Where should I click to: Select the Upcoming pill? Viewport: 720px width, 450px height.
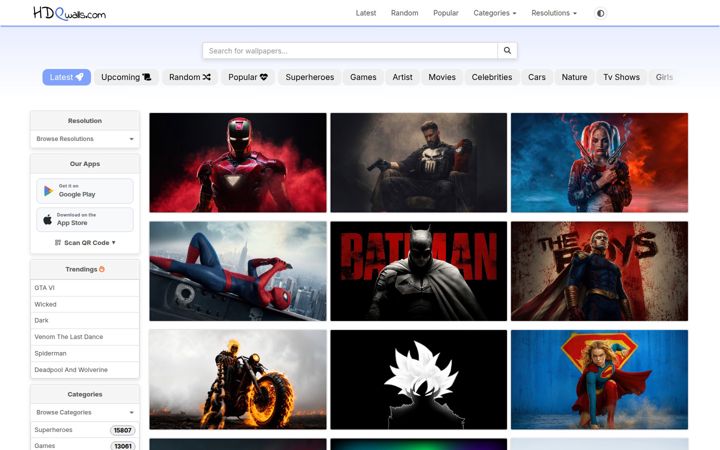point(126,77)
